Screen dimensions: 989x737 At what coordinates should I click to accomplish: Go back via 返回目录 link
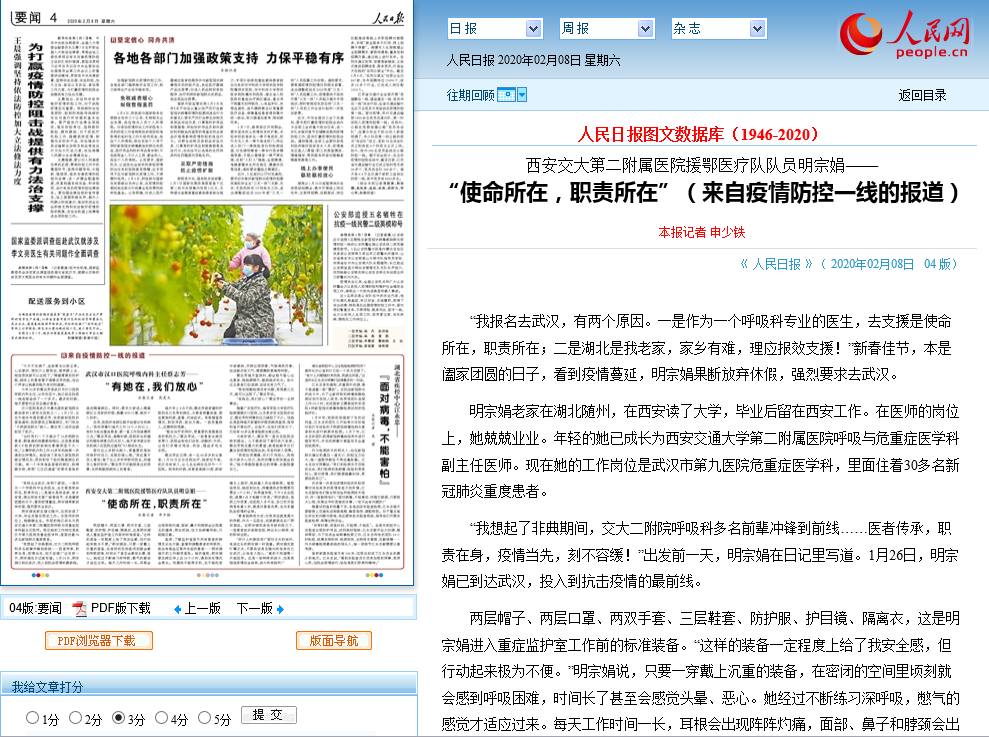922,95
